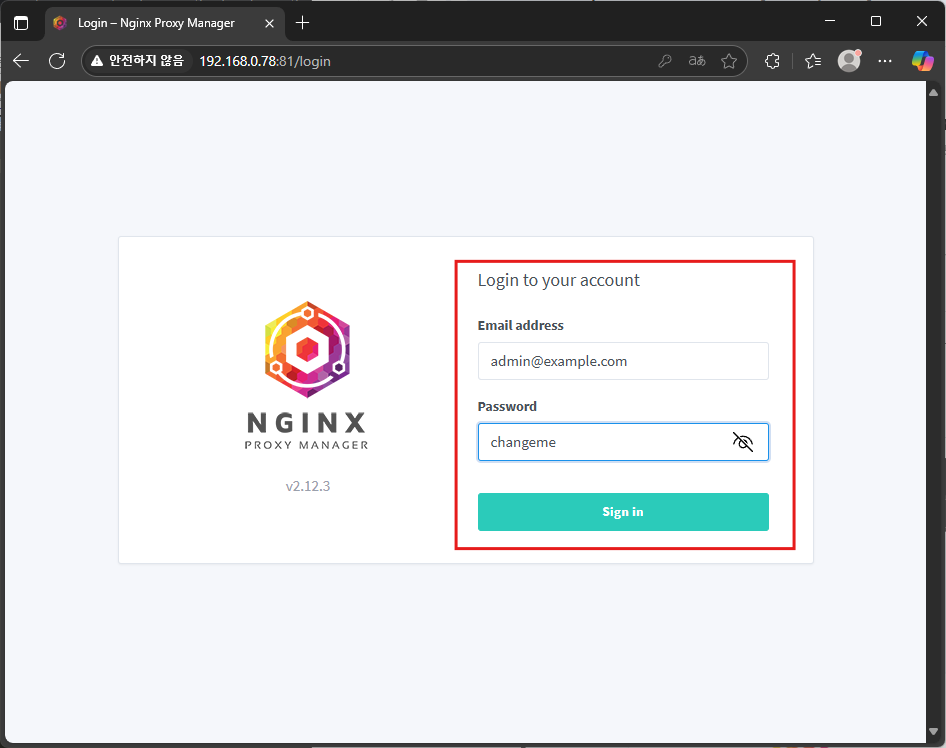Click the address bar URL 192.168.0.78:81/login
This screenshot has width=946, height=748.
[x=265, y=62]
